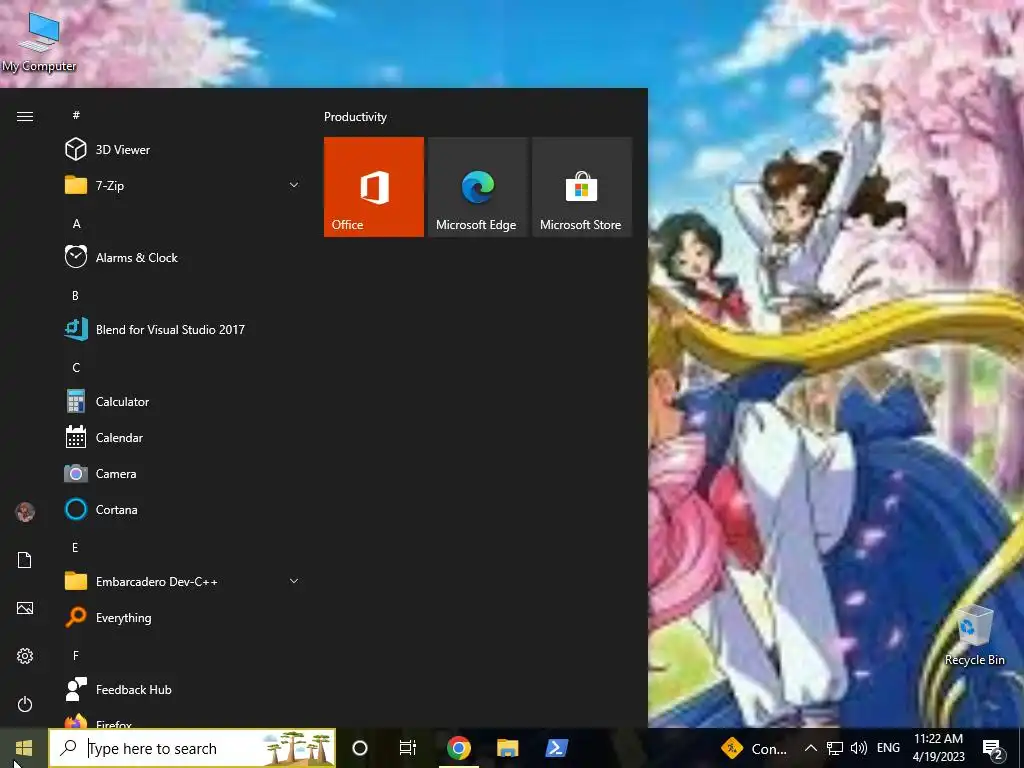The image size is (1024, 768).
Task: Open the Action Center notifications
Action: (x=993, y=749)
